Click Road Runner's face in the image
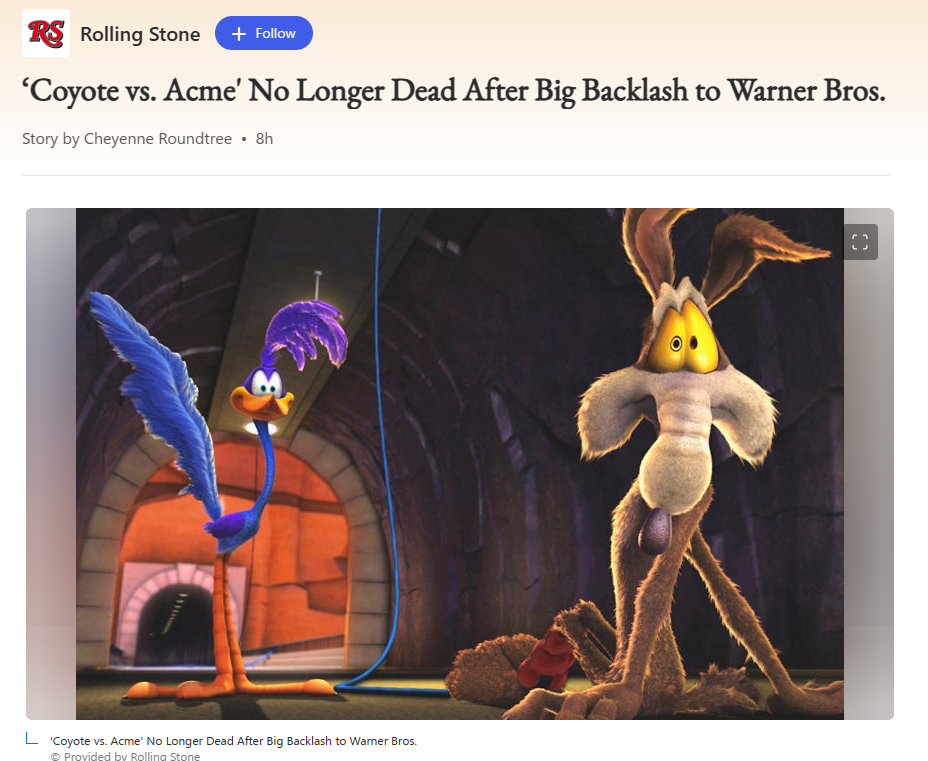The height and width of the screenshot is (761, 928). [263, 394]
